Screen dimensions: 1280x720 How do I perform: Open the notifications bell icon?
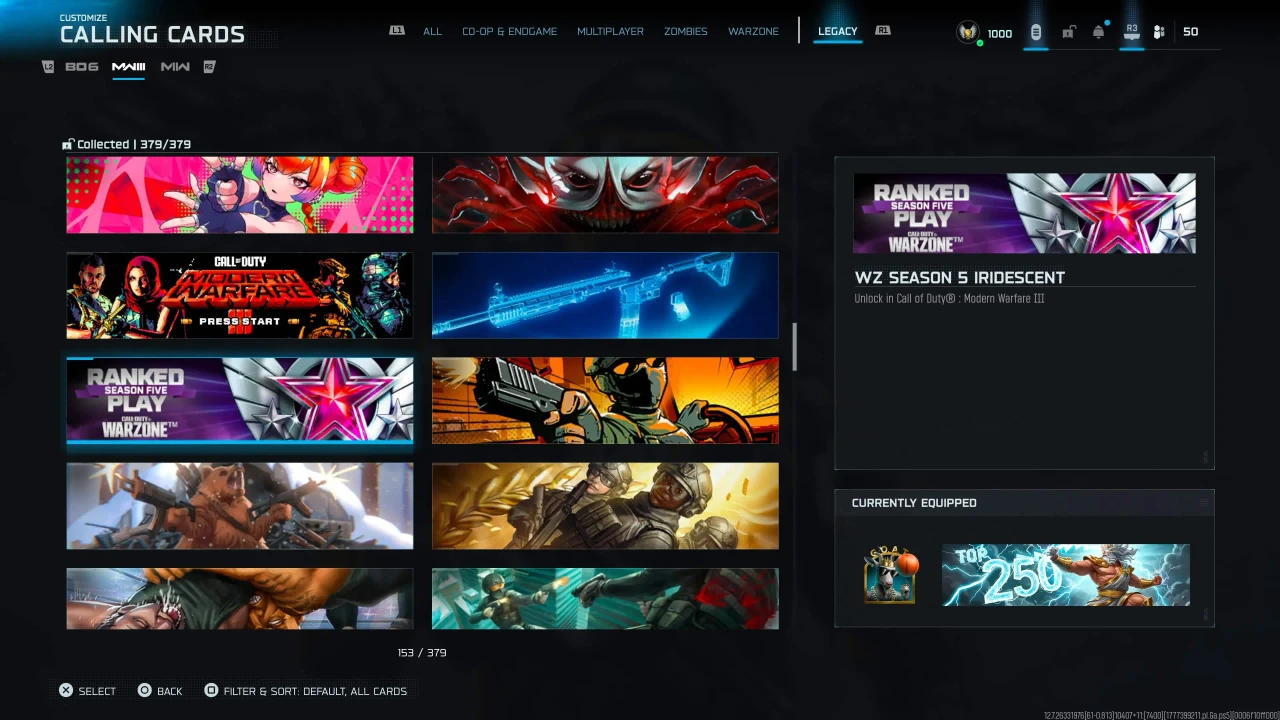point(1099,32)
